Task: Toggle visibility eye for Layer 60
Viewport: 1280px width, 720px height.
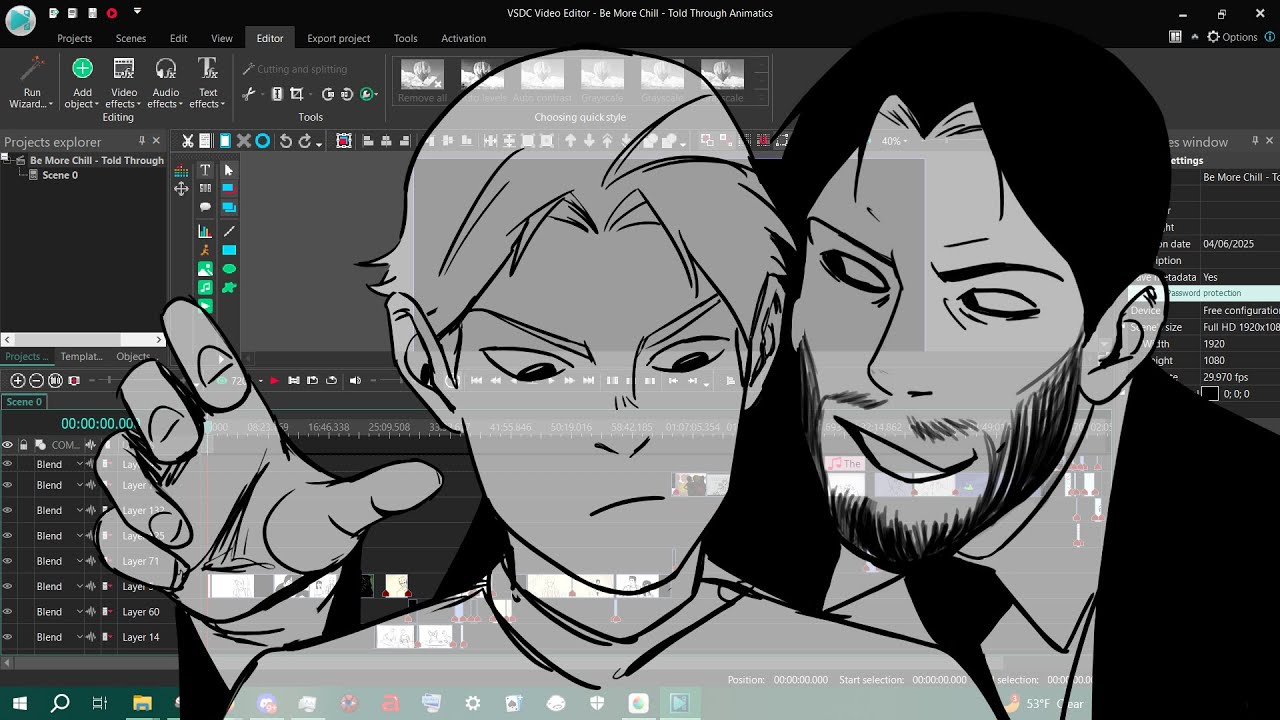Action: click(7, 612)
